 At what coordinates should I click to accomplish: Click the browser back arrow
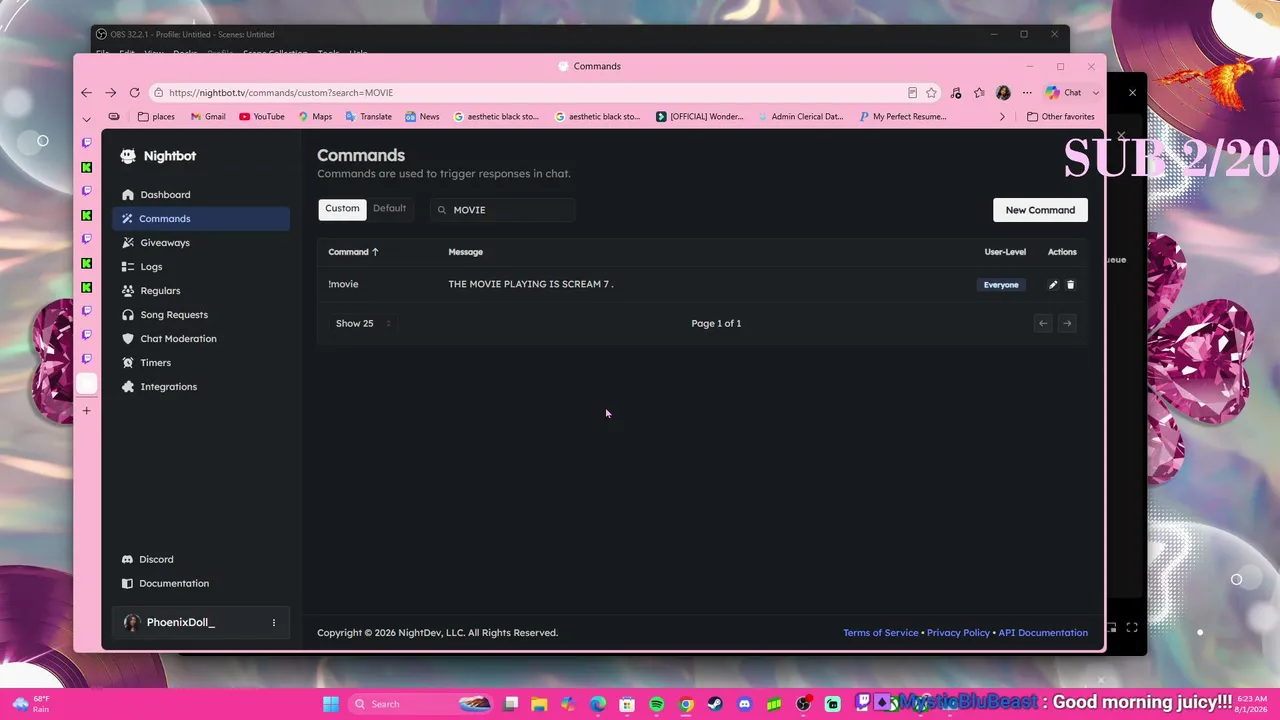click(x=87, y=93)
